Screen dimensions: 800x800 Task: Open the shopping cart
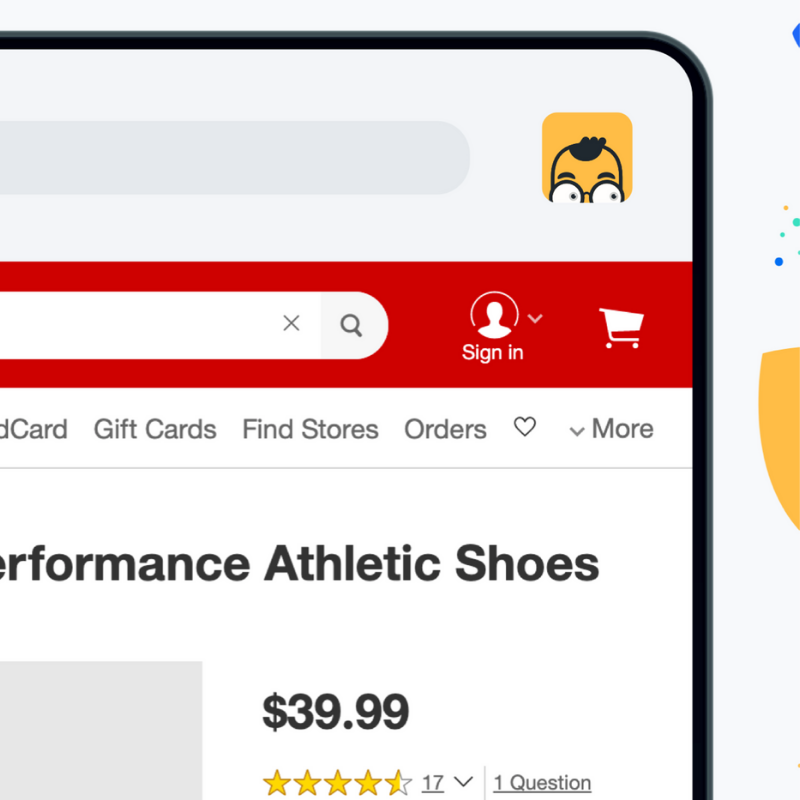621,328
